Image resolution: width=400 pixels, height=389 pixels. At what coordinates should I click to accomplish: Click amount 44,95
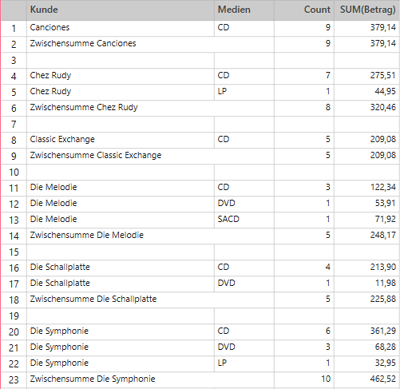367,92
